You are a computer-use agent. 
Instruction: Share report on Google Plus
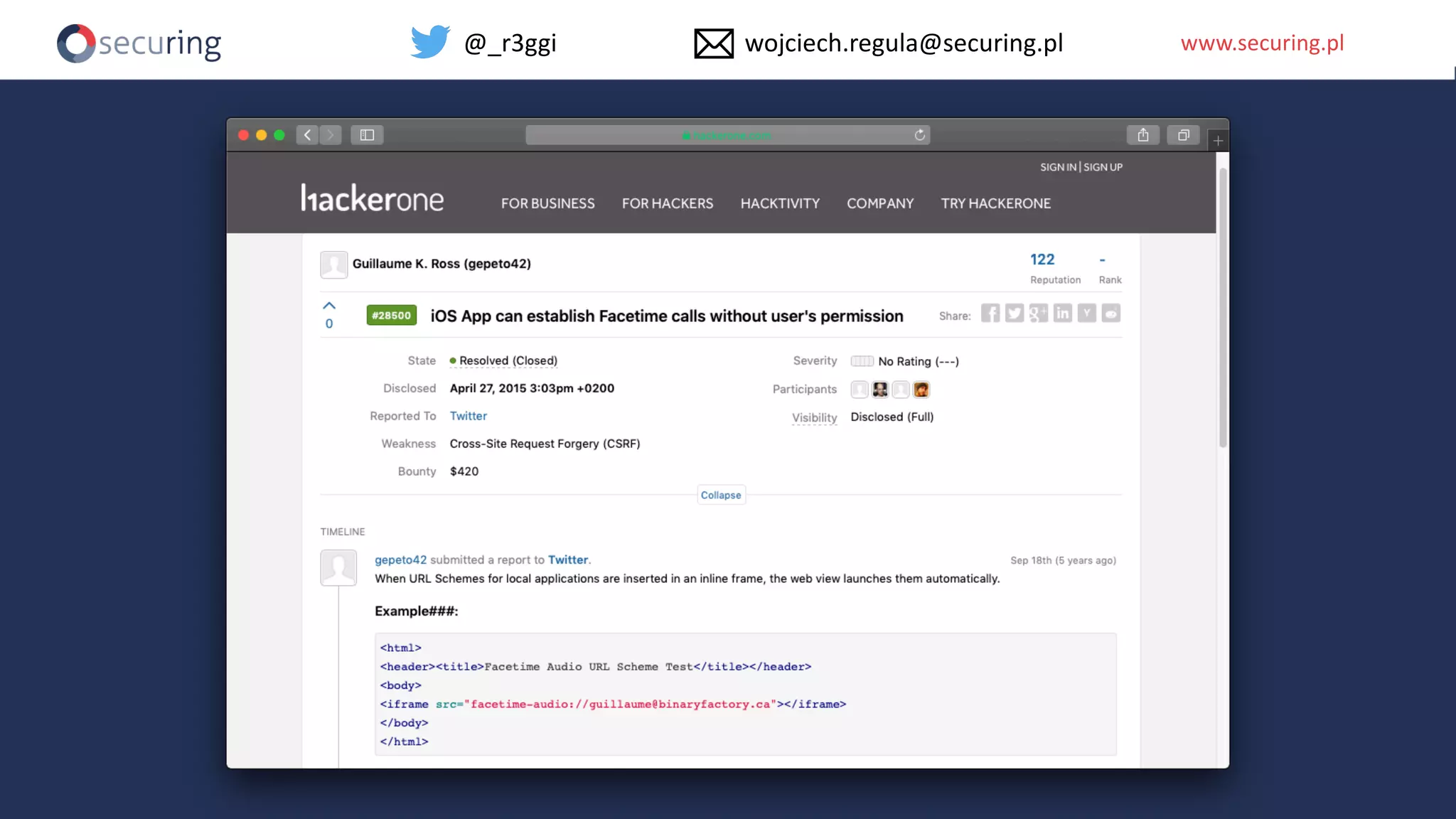pos(1039,314)
